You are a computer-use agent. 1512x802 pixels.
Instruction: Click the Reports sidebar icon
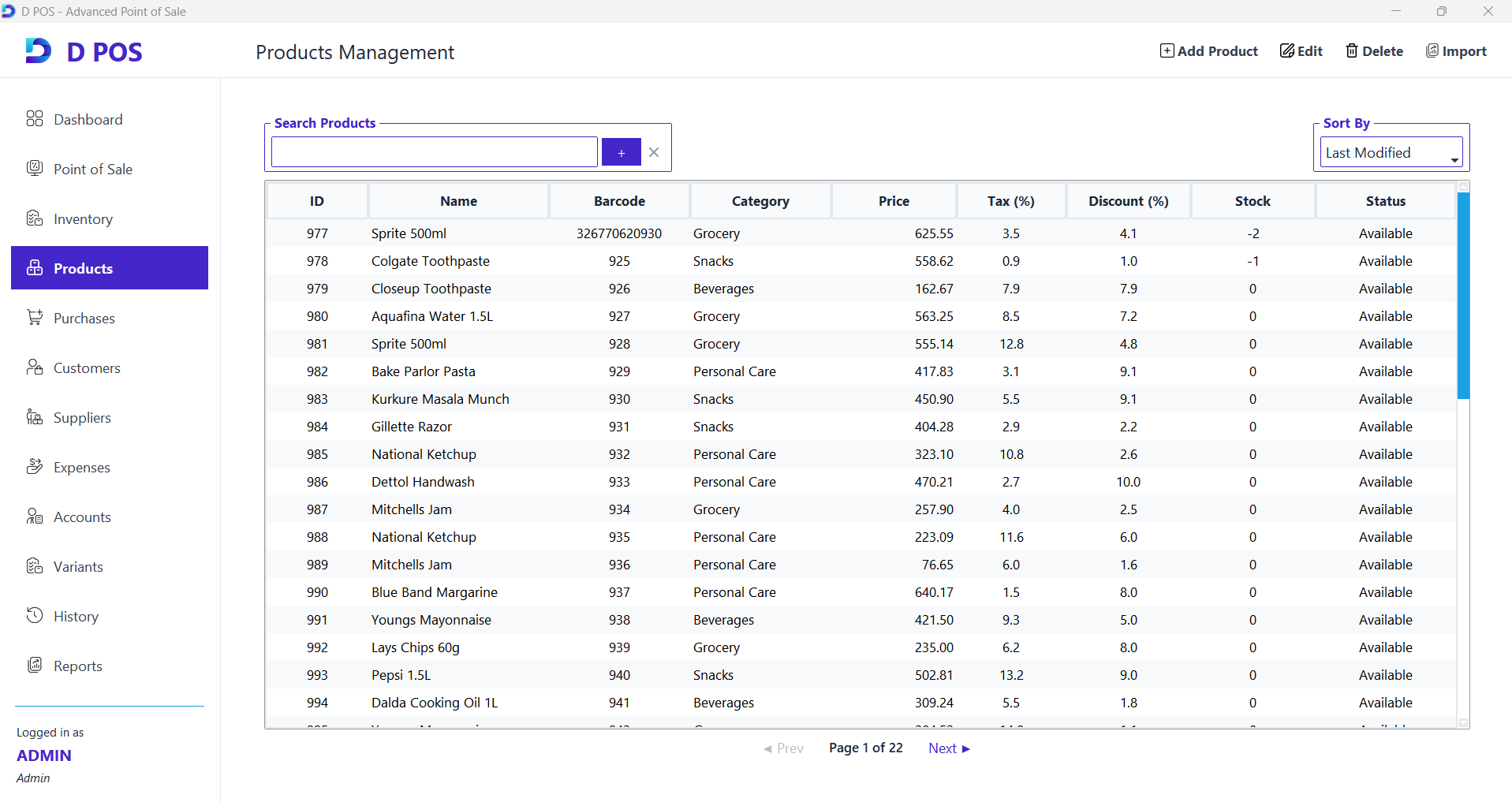(x=35, y=666)
